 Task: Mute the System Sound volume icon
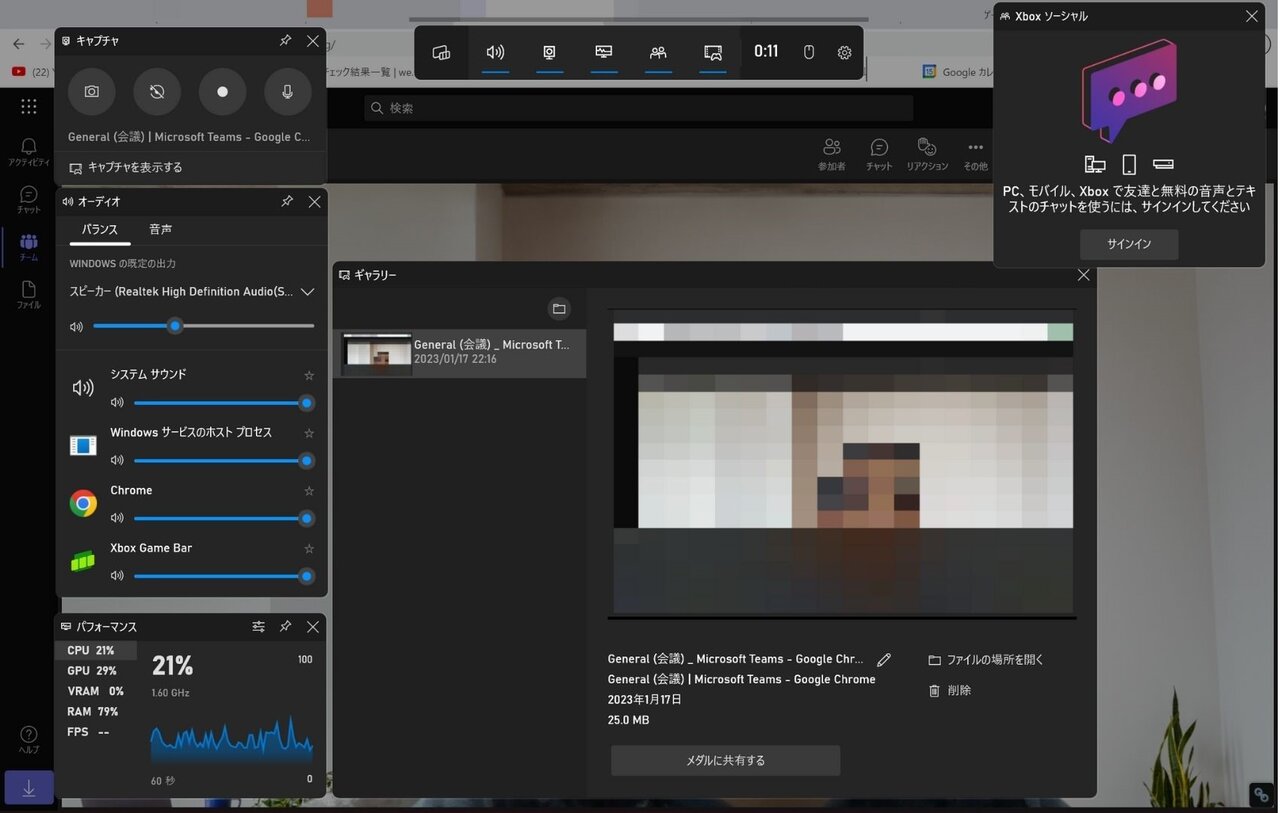pos(117,403)
